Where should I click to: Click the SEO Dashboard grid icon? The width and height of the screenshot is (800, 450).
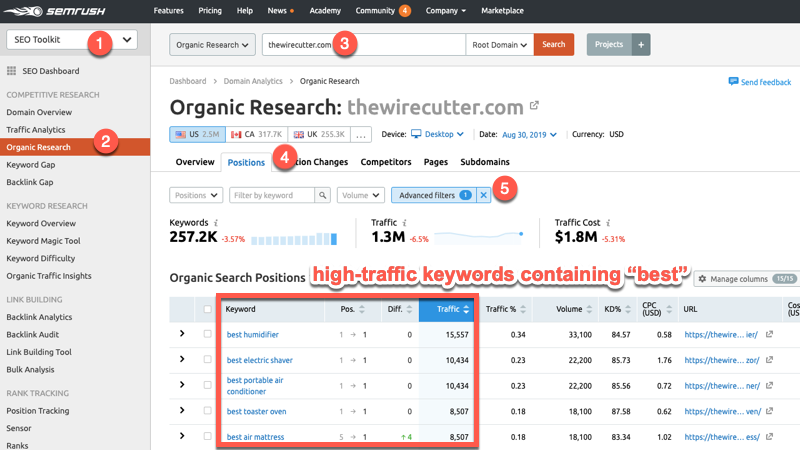click(x=12, y=71)
